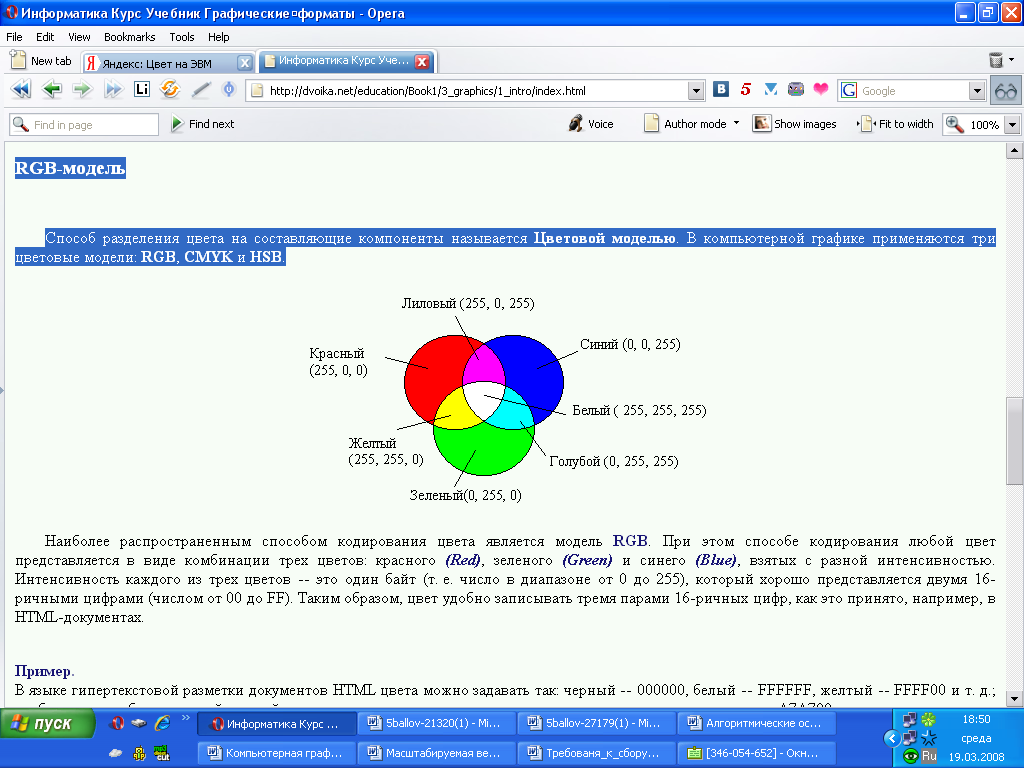Click the scrollbar up arrow
The width and height of the screenshot is (1024, 768).
coord(1014,151)
